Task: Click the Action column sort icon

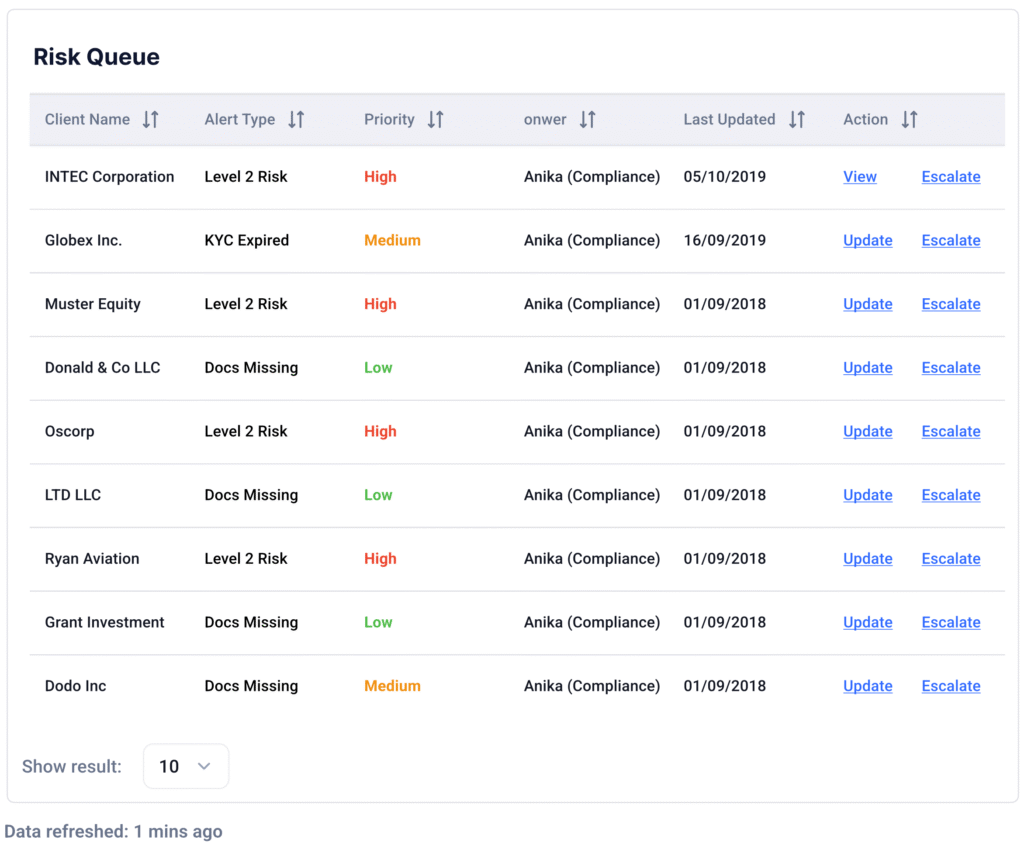Action: (x=909, y=120)
